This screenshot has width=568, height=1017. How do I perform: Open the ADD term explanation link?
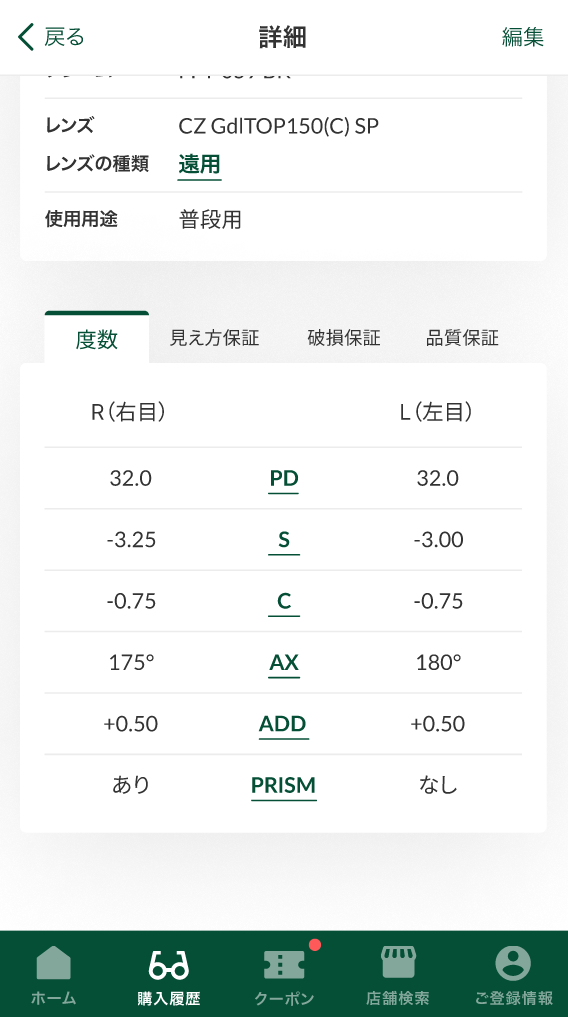(x=283, y=725)
